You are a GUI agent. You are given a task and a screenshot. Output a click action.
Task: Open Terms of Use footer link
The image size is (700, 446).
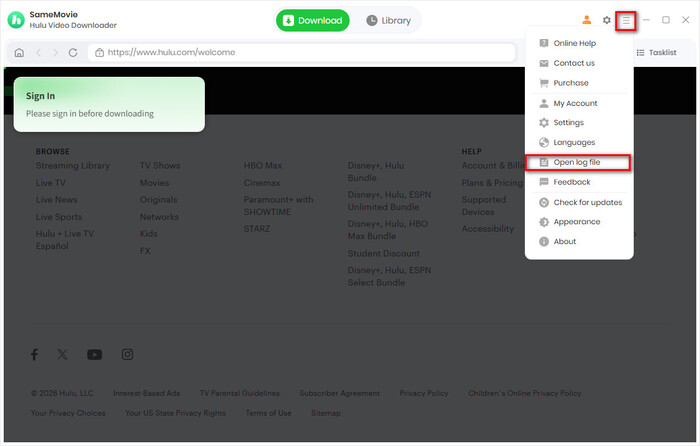[268, 413]
